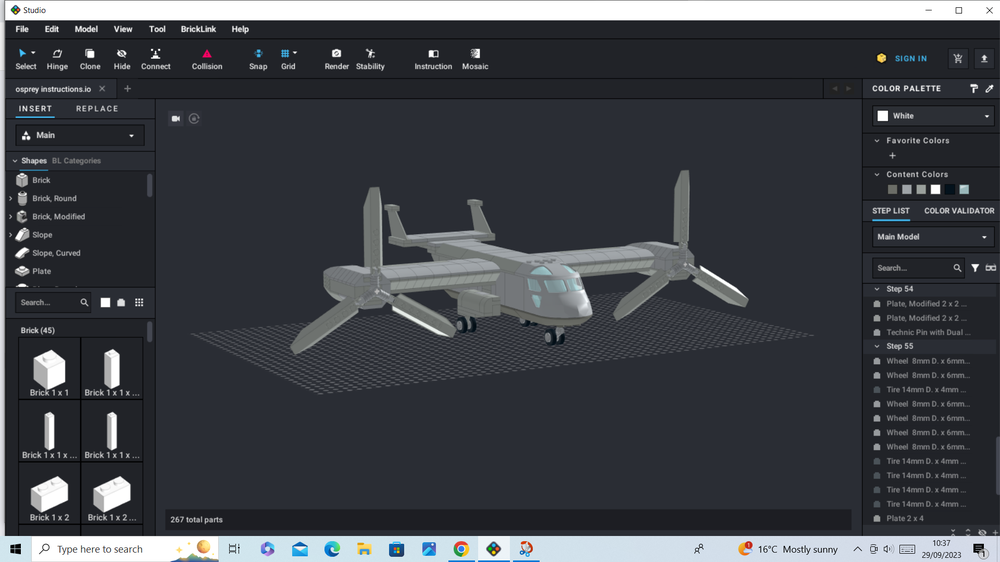The image size is (1000, 562).
Task: Open the File menu
Action: [22, 29]
